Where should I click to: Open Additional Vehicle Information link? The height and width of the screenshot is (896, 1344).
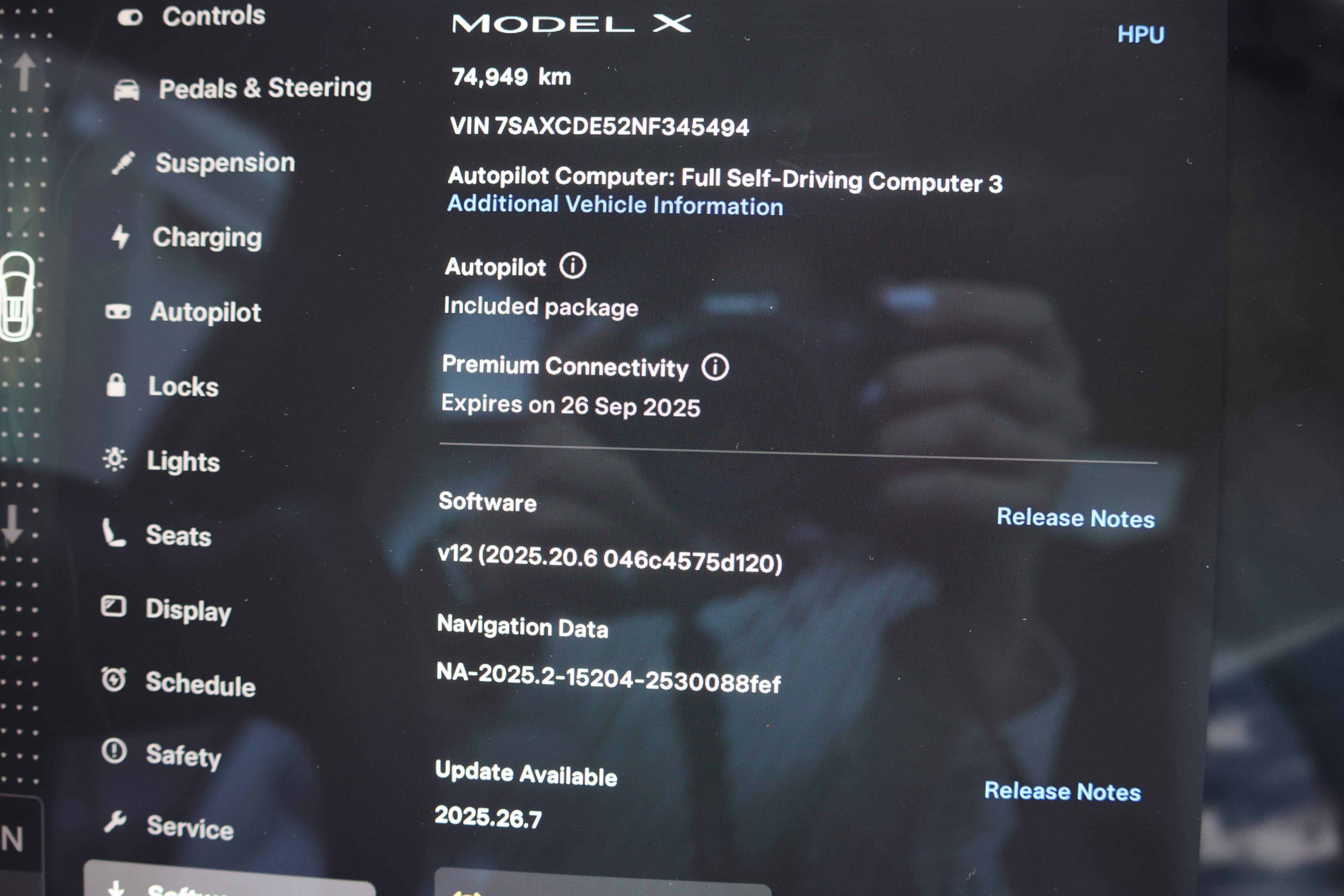tap(615, 204)
